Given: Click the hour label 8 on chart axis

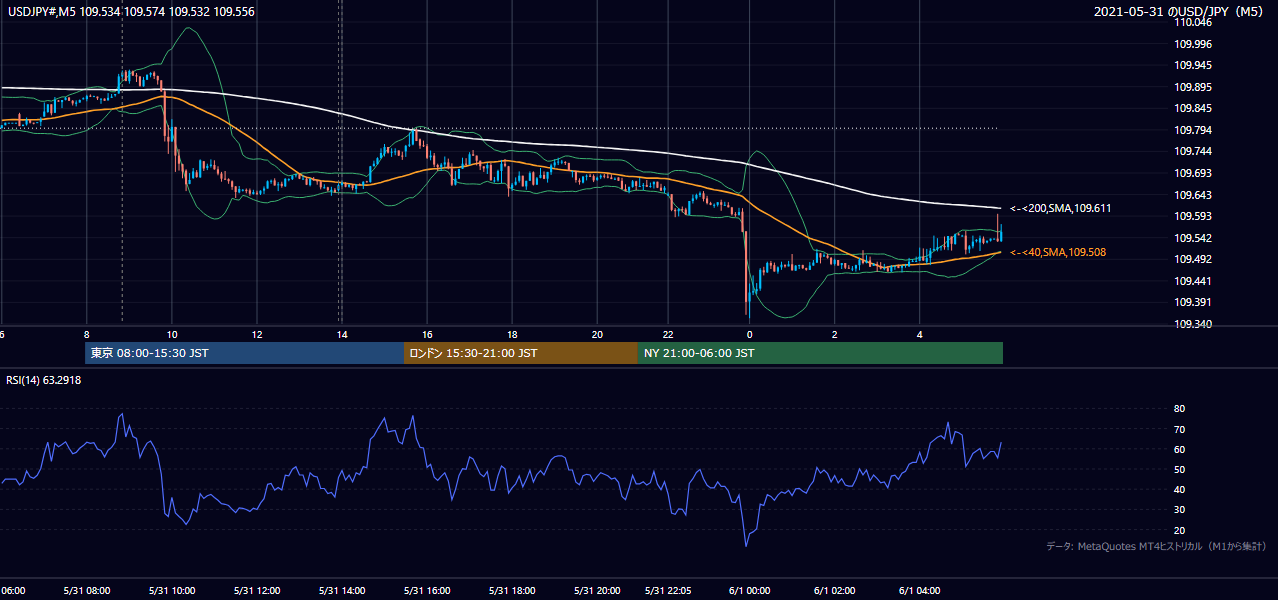Looking at the screenshot, I should (87, 334).
